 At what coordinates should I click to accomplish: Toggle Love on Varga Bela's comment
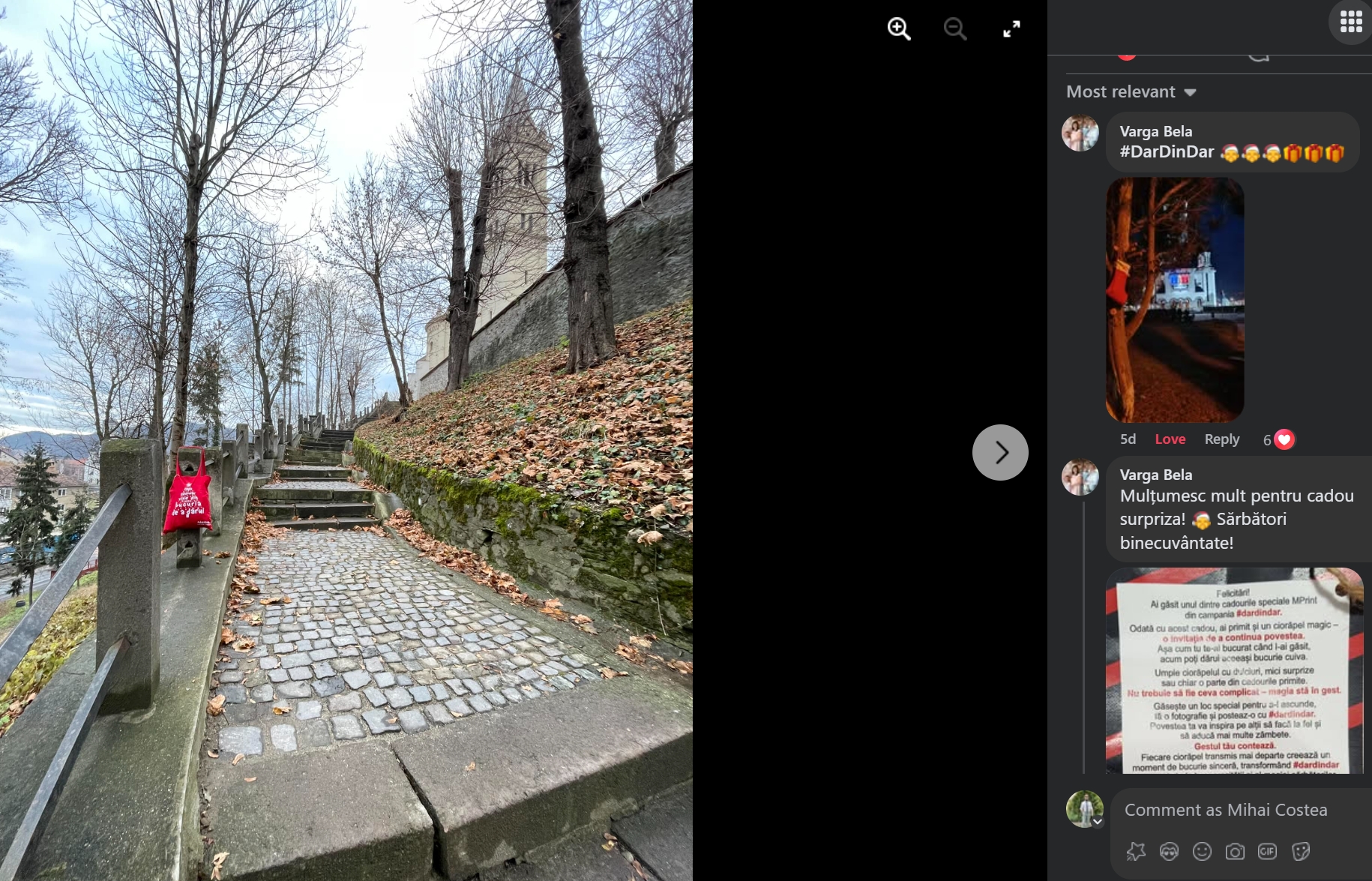[1170, 439]
